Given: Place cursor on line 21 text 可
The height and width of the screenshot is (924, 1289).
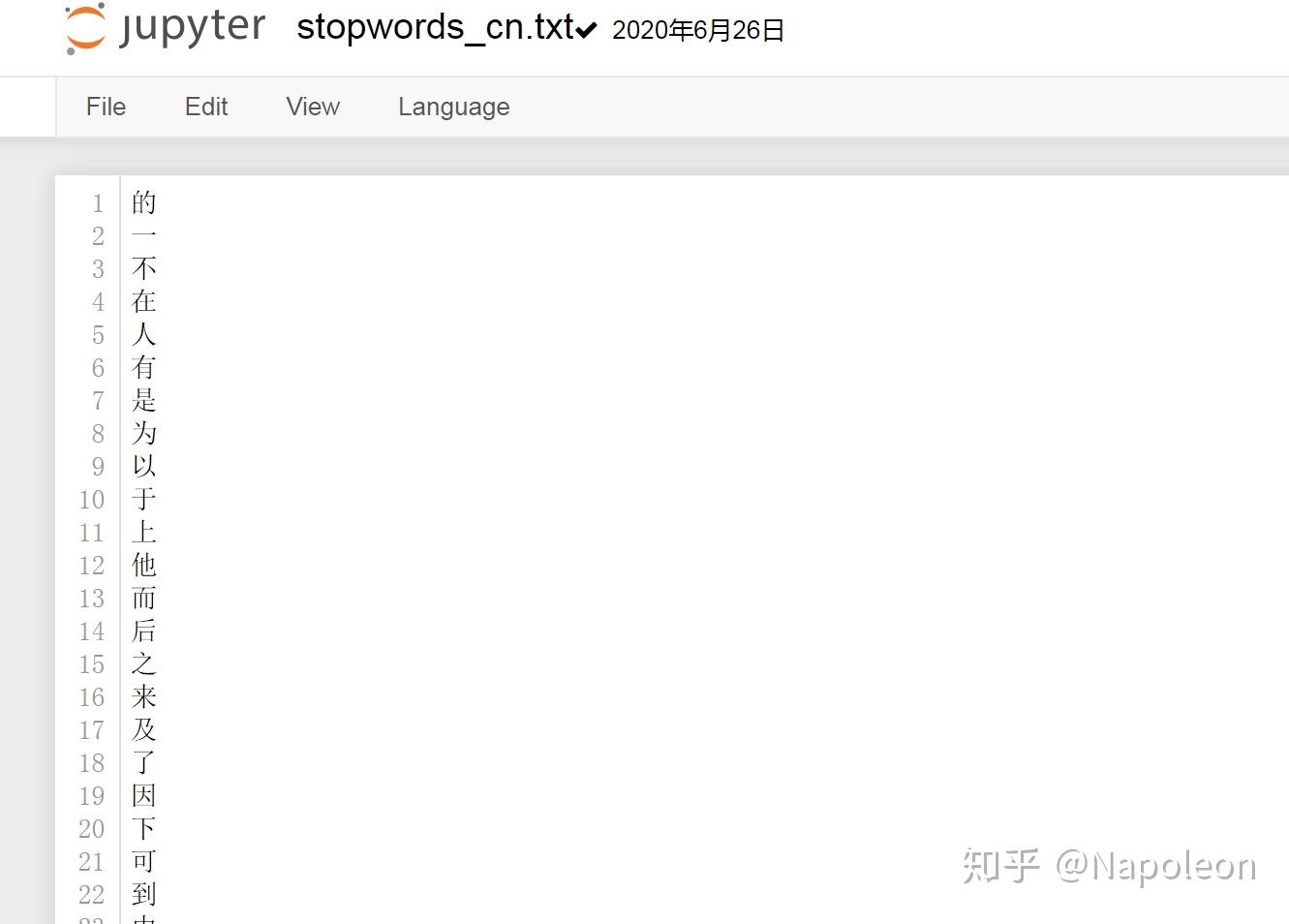Looking at the screenshot, I should [x=143, y=861].
